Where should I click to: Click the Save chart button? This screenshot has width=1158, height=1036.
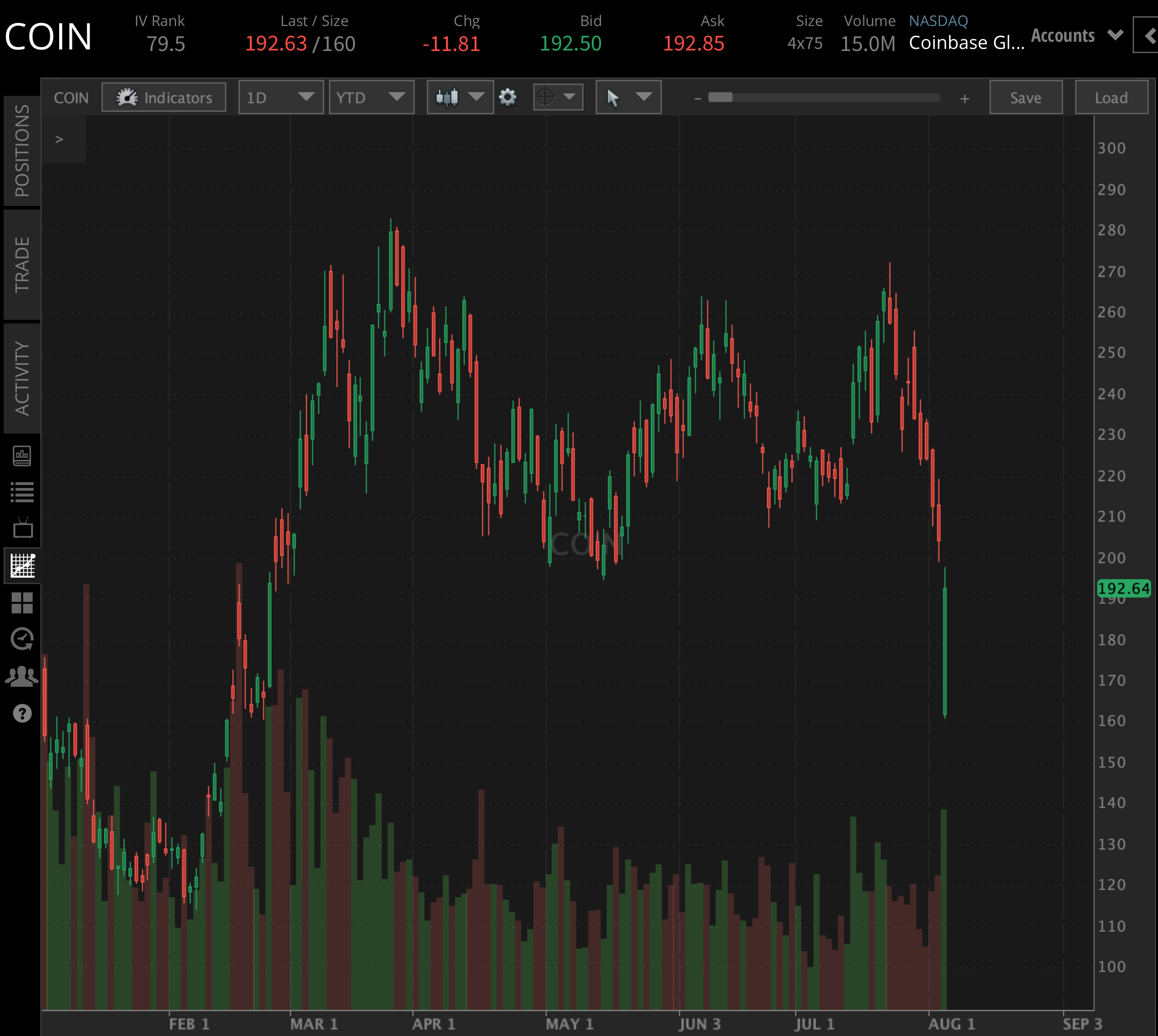click(x=1025, y=97)
